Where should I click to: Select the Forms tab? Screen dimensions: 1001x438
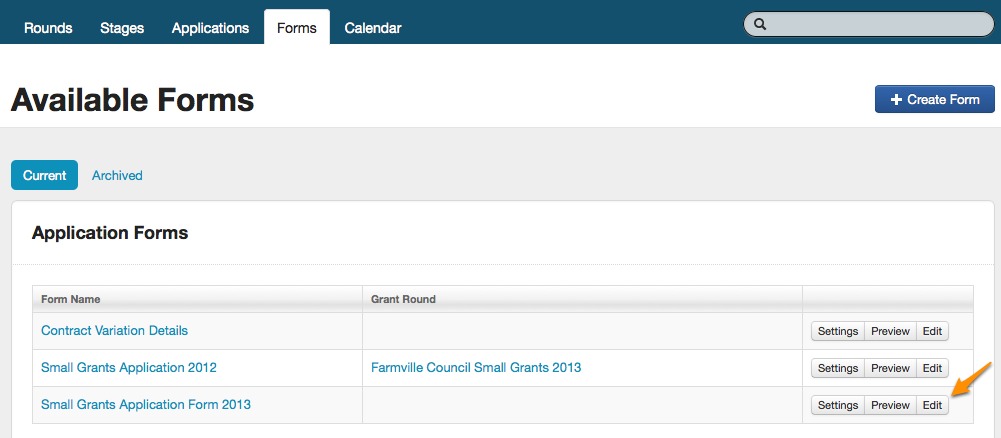[297, 28]
